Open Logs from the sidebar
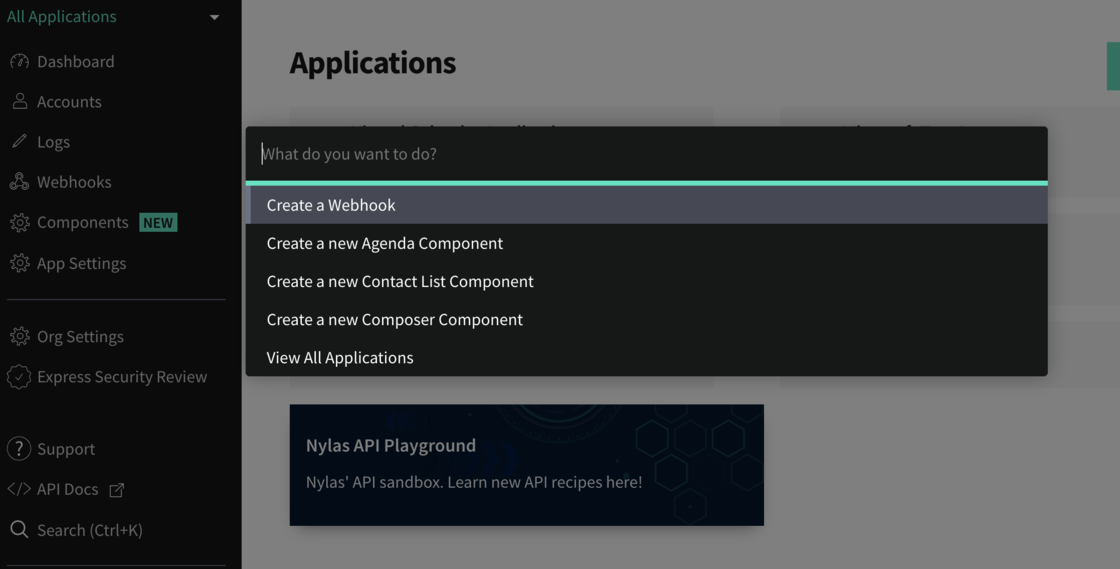The width and height of the screenshot is (1120, 569). pyautogui.click(x=54, y=142)
